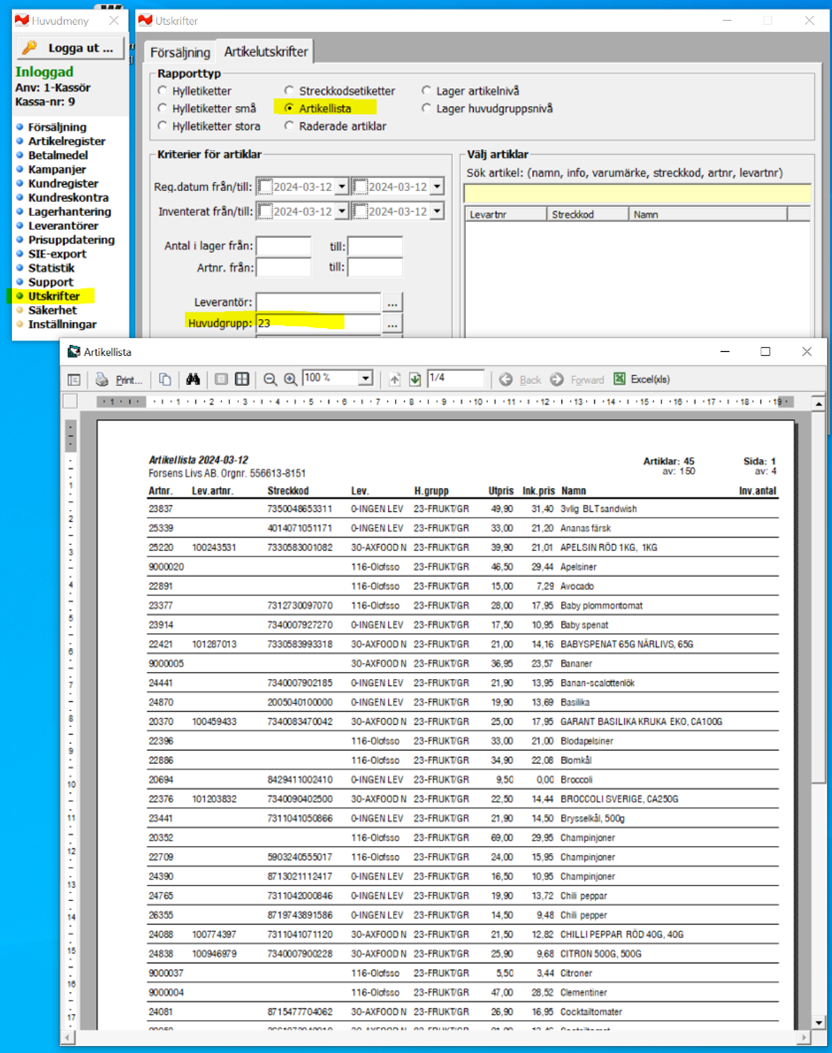Go to next page with down arrow icon

(x=415, y=380)
